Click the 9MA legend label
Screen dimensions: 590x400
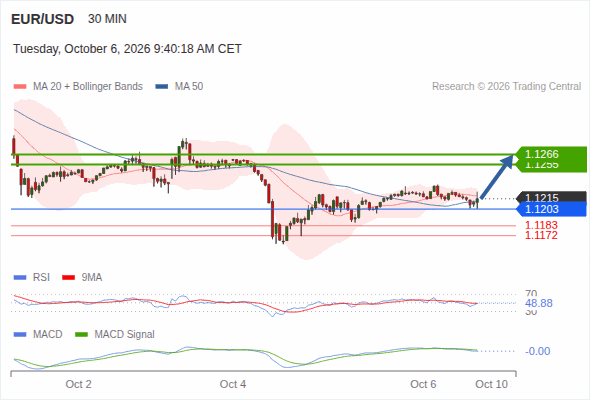(92, 277)
